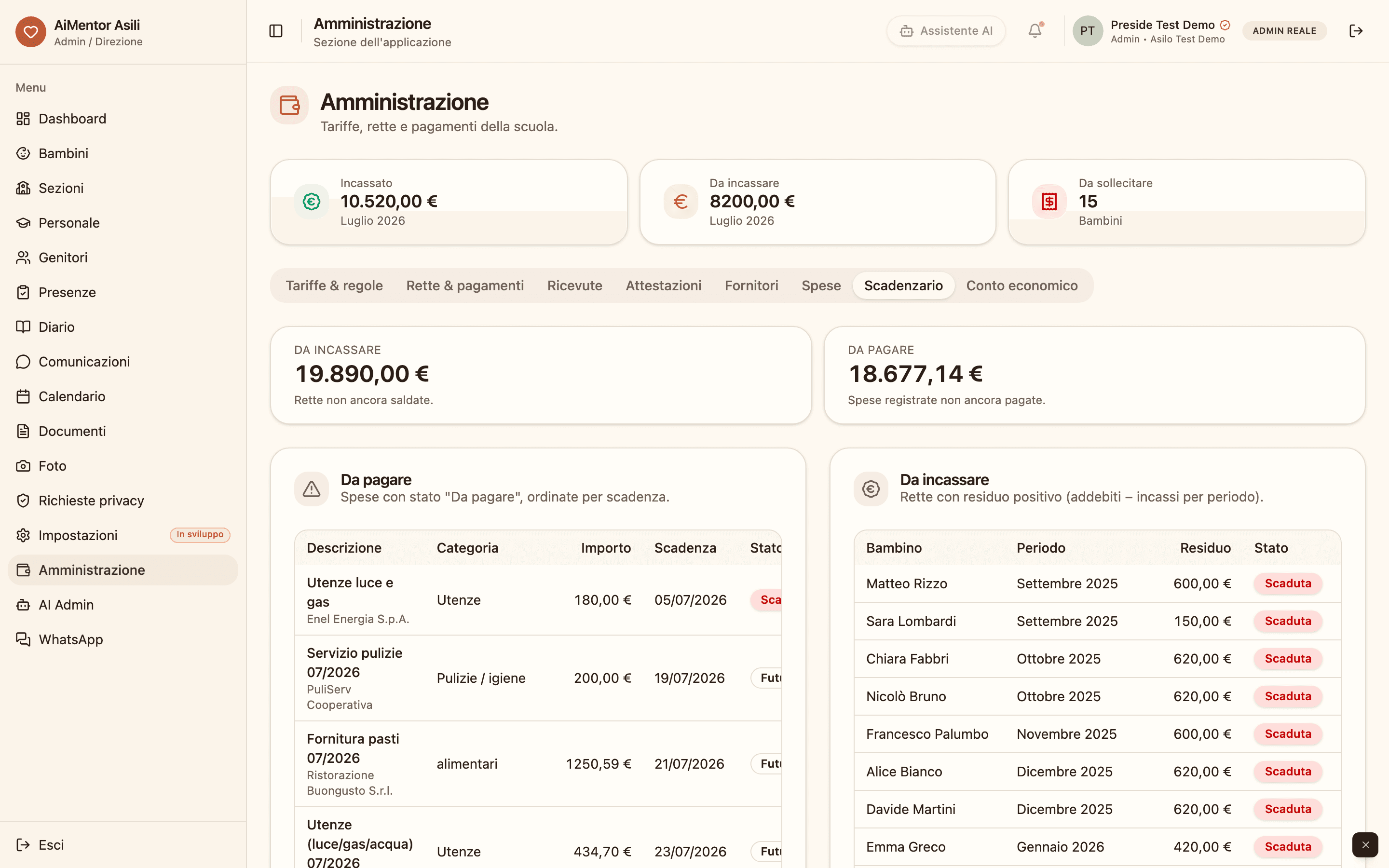Click Preside Test Demo user name

(1162, 25)
